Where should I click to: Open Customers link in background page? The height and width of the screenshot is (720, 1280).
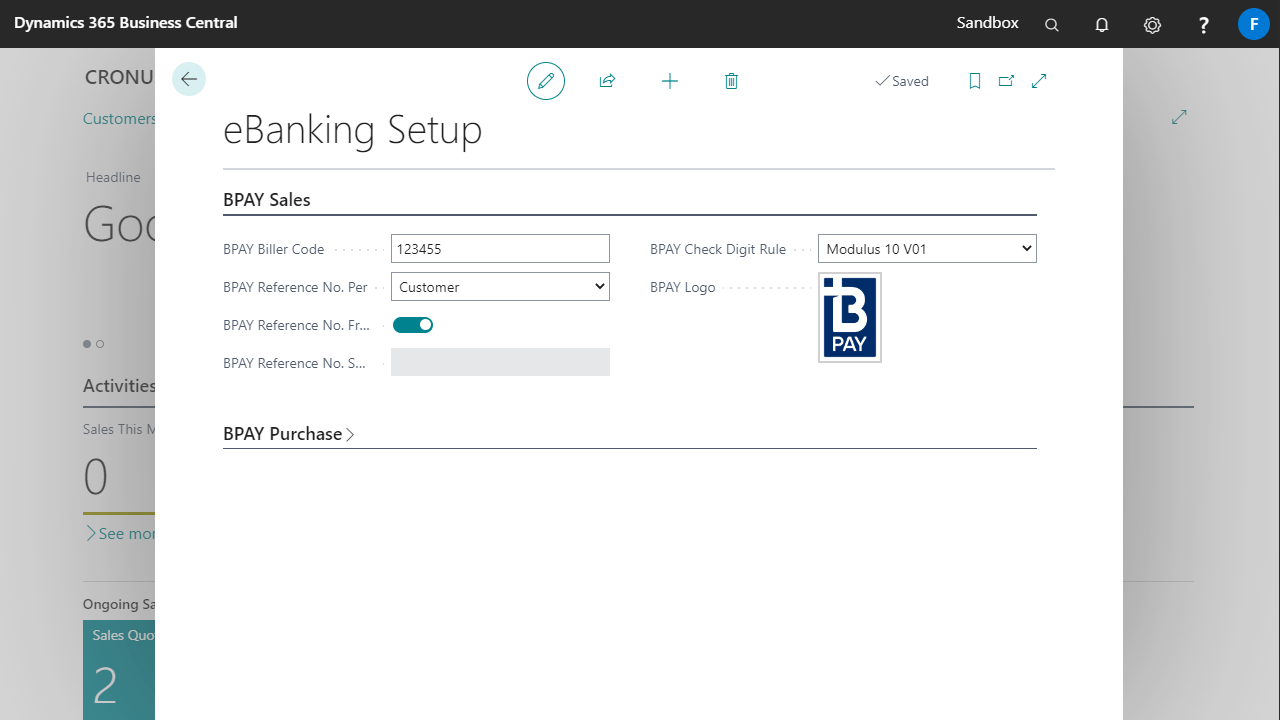pos(119,118)
